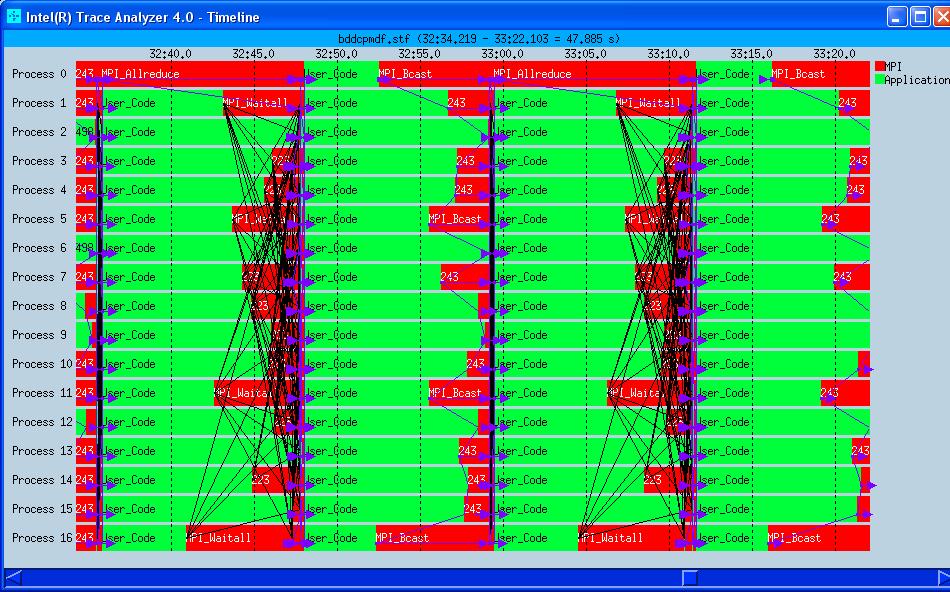Select the Process 13 row label
950x592 pixels.
[x=42, y=451]
